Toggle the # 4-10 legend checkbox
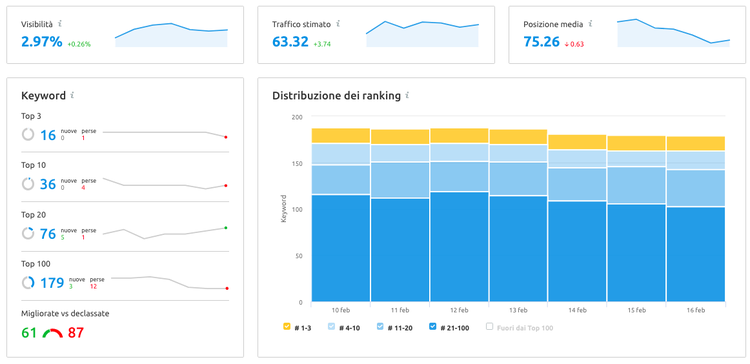The height and width of the screenshot is (364, 750). [x=331, y=327]
